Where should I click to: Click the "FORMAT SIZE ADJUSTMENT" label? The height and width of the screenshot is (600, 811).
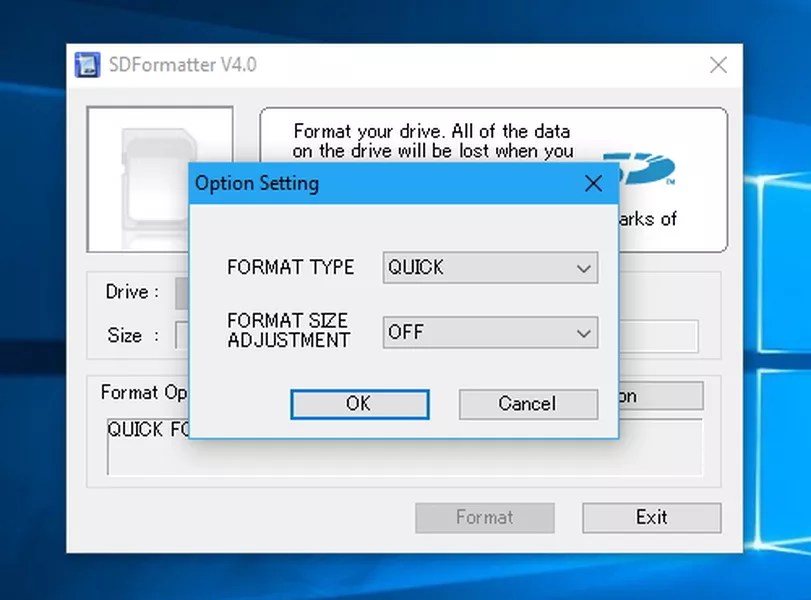289,330
